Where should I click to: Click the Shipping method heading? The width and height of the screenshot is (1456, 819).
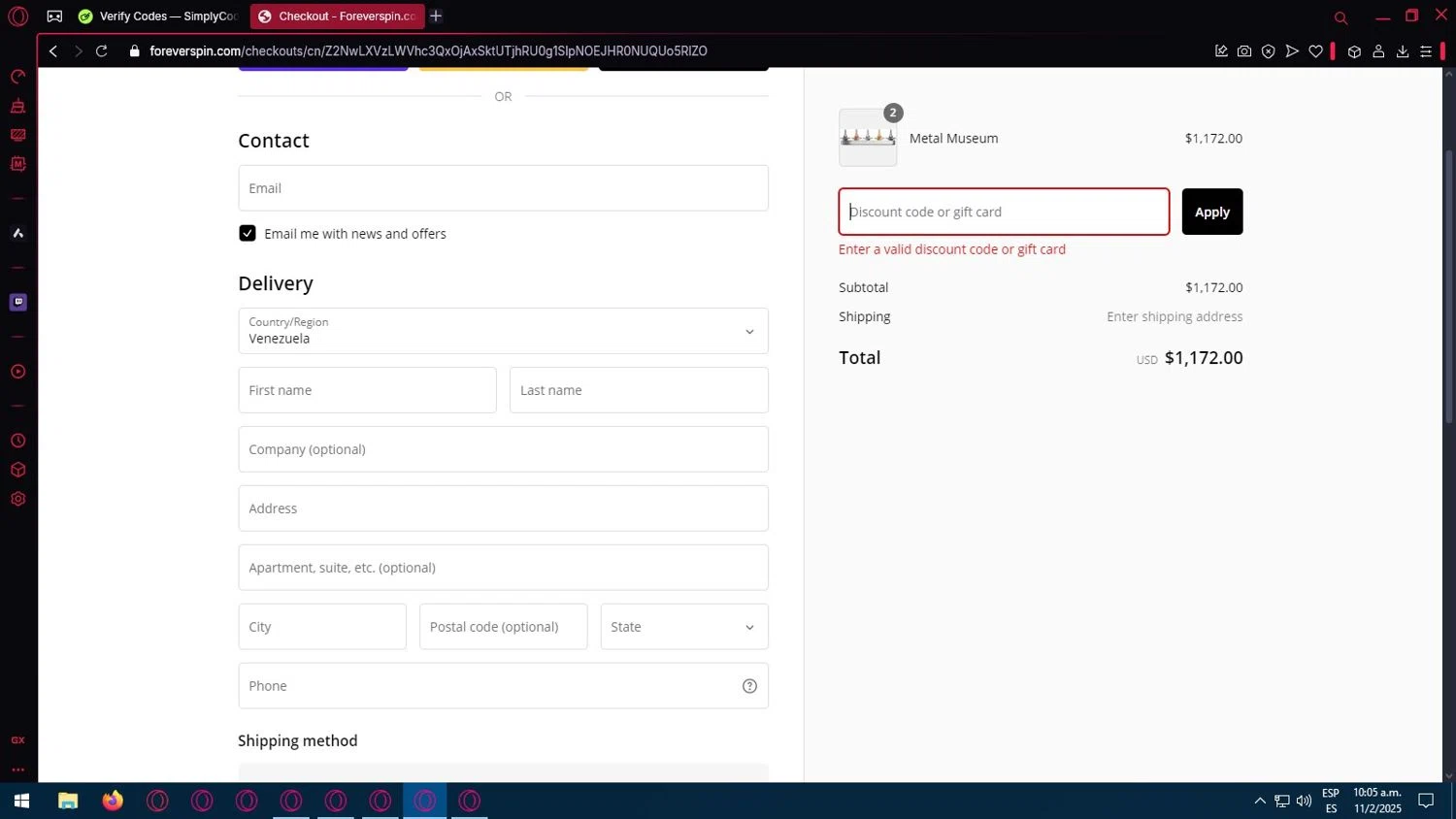(298, 740)
